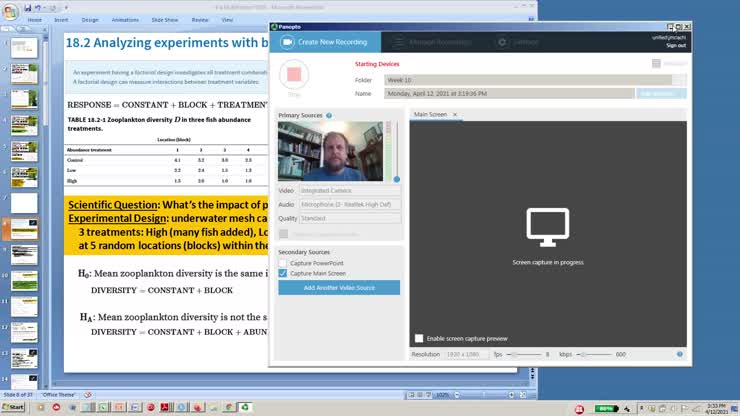Uncheck the Capture Main Screen checkbox

coord(283,273)
